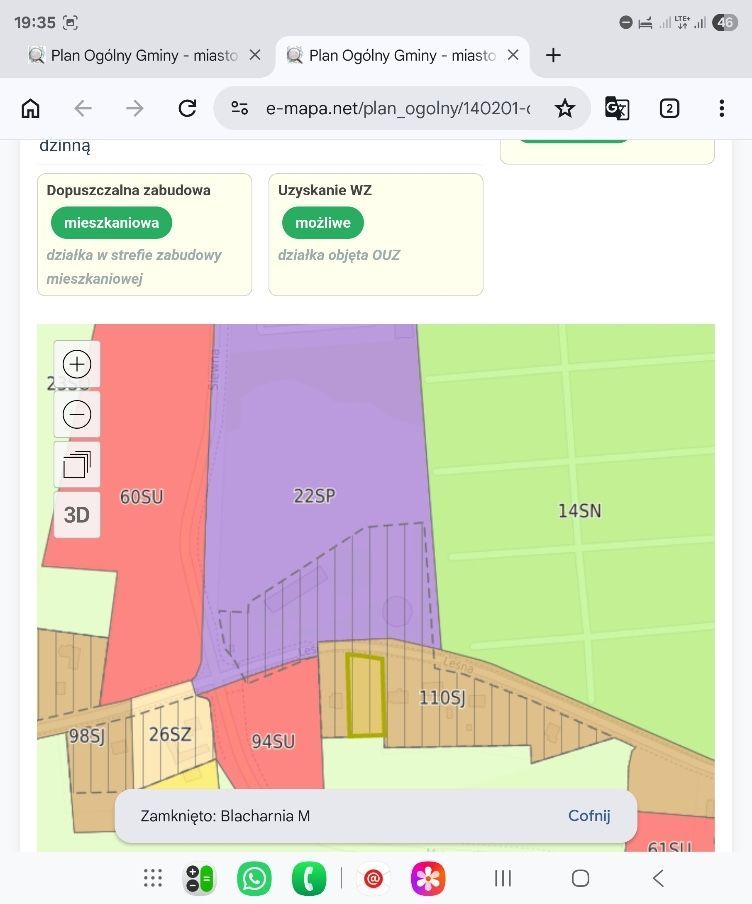Zoom in on the map
The height and width of the screenshot is (904, 752).
coord(77,364)
